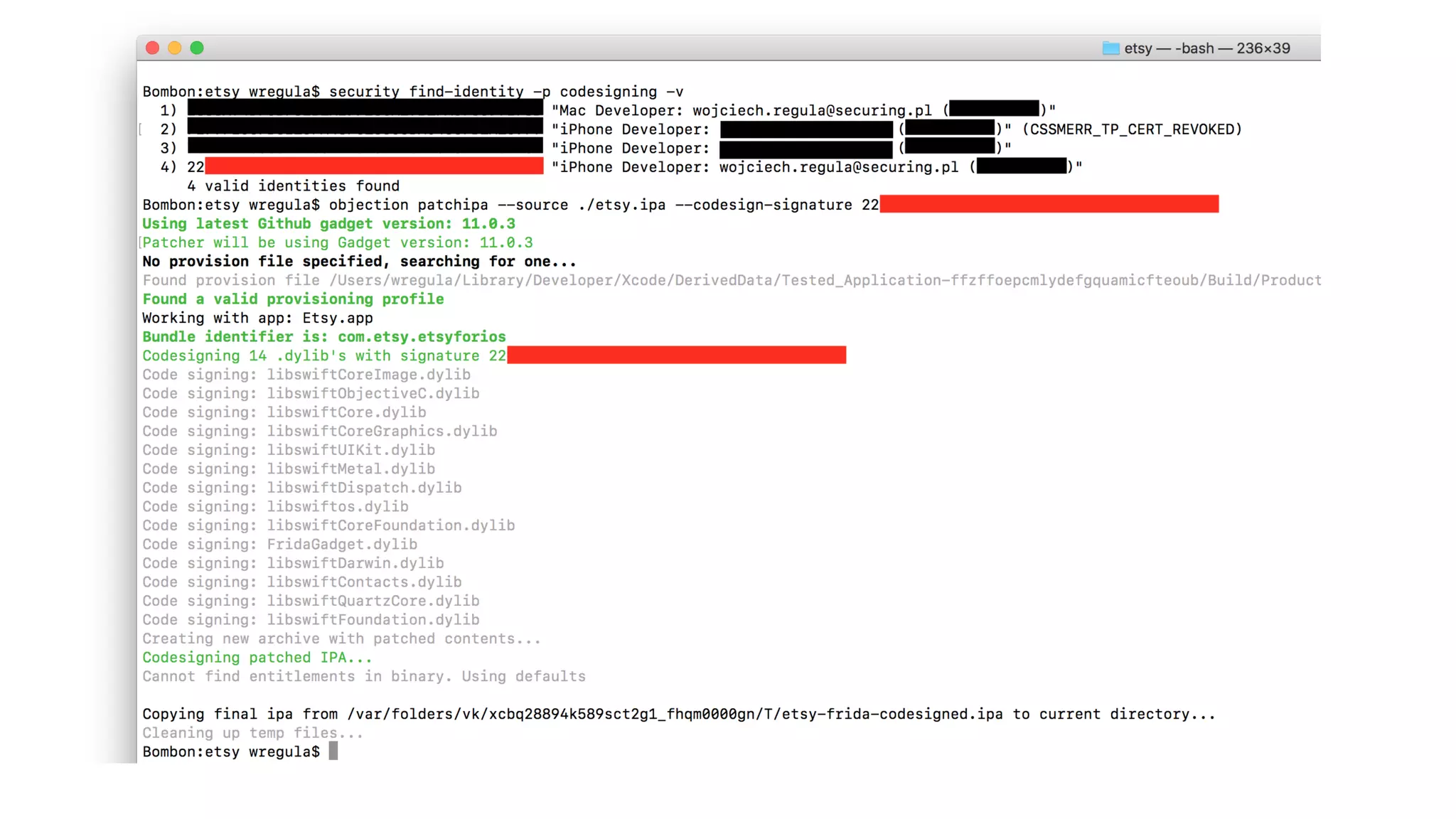Click the 'Found a valid provisioning profile' line

(293, 299)
